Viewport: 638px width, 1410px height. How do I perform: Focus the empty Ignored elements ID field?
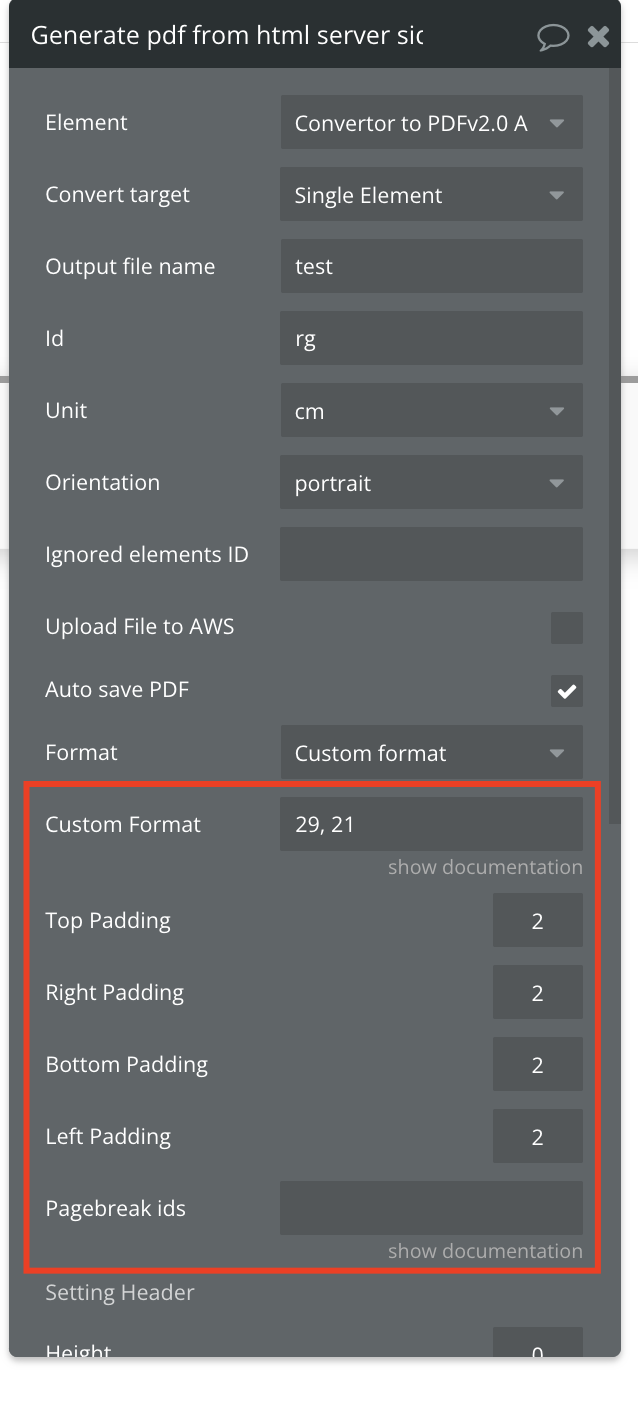431,555
